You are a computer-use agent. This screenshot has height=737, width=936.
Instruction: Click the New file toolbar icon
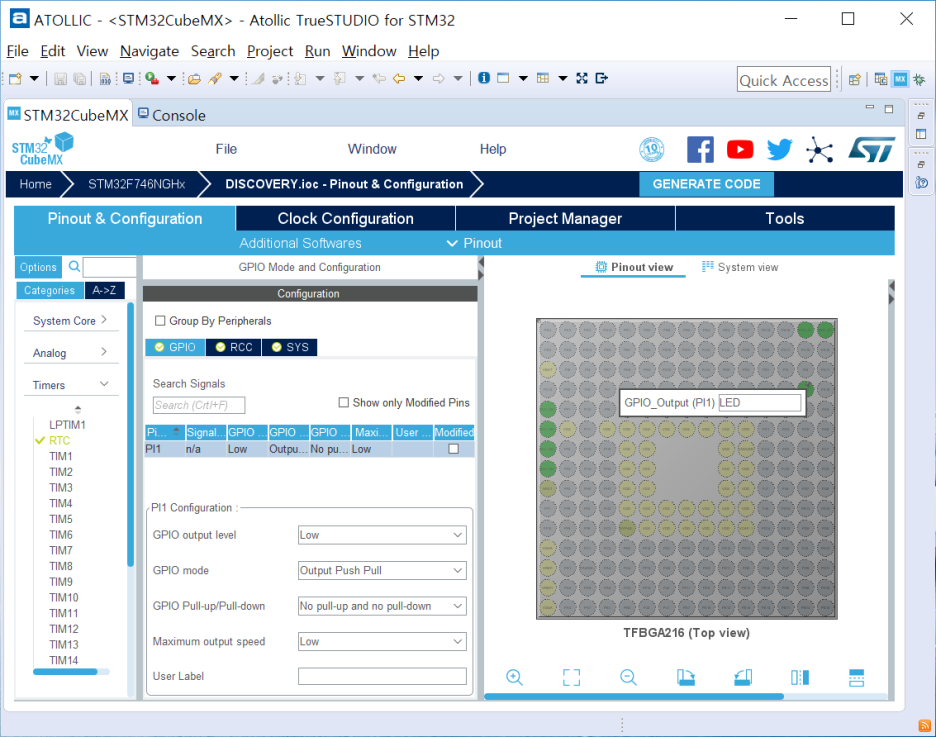point(16,79)
